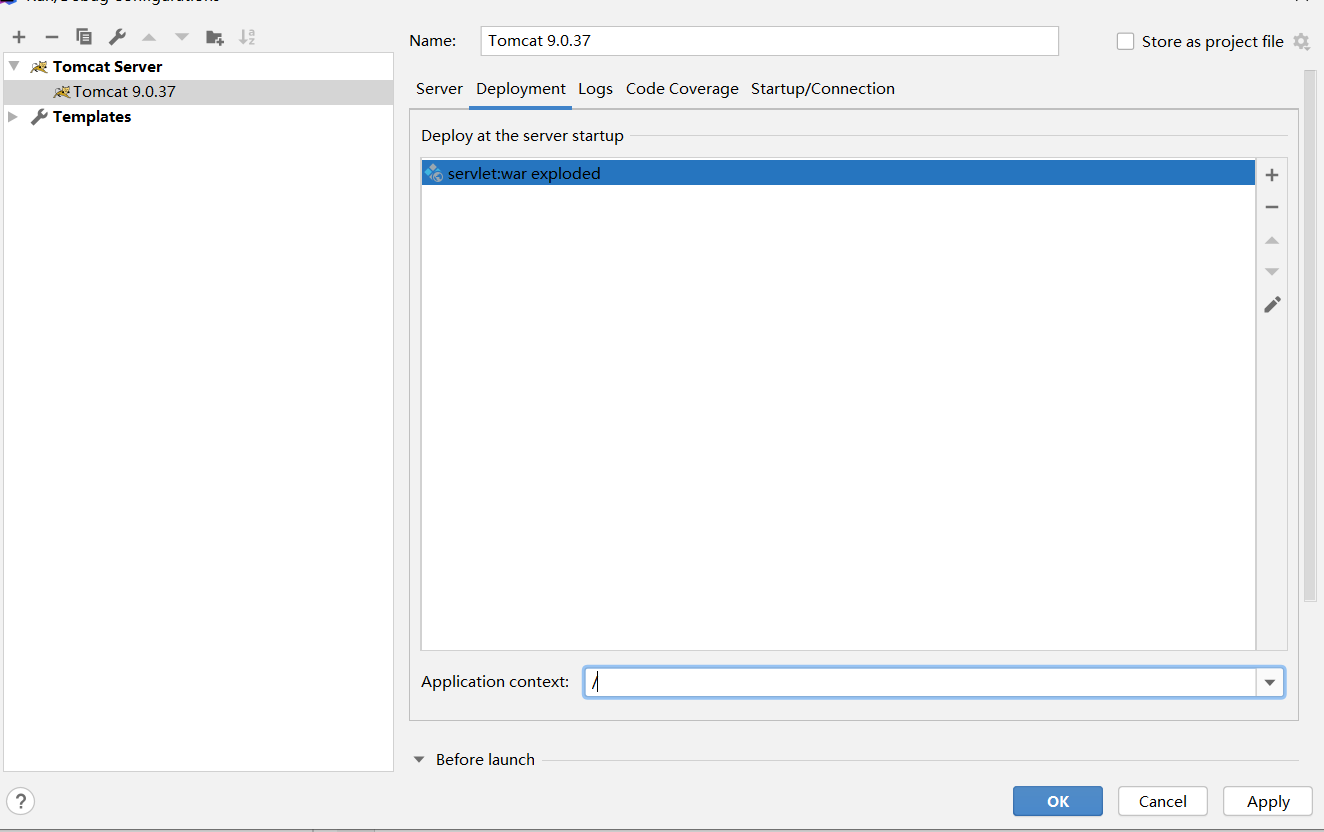Click the Tomcat Server cat icon

pyautogui.click(x=39, y=67)
